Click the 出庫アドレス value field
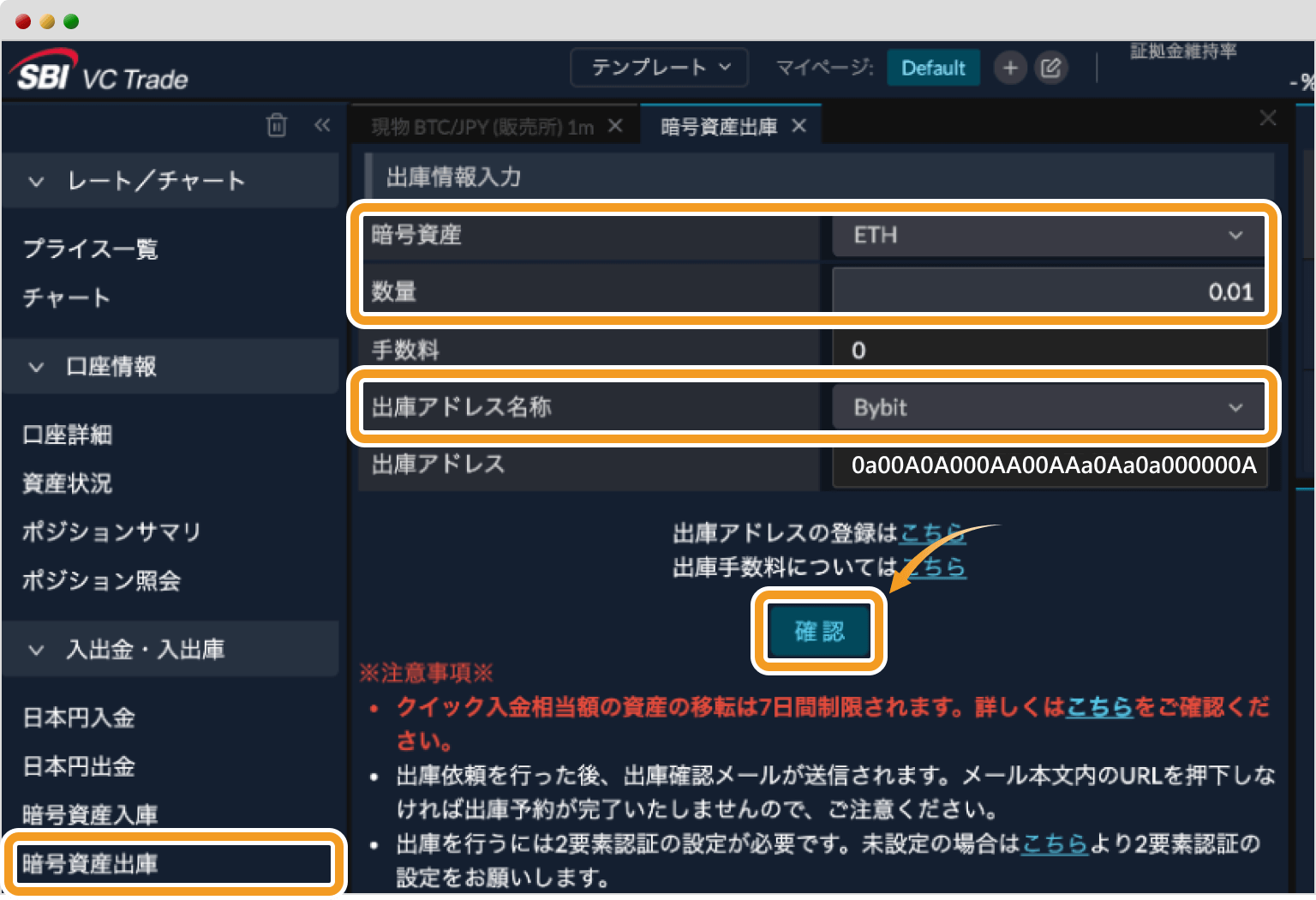 [1049, 465]
